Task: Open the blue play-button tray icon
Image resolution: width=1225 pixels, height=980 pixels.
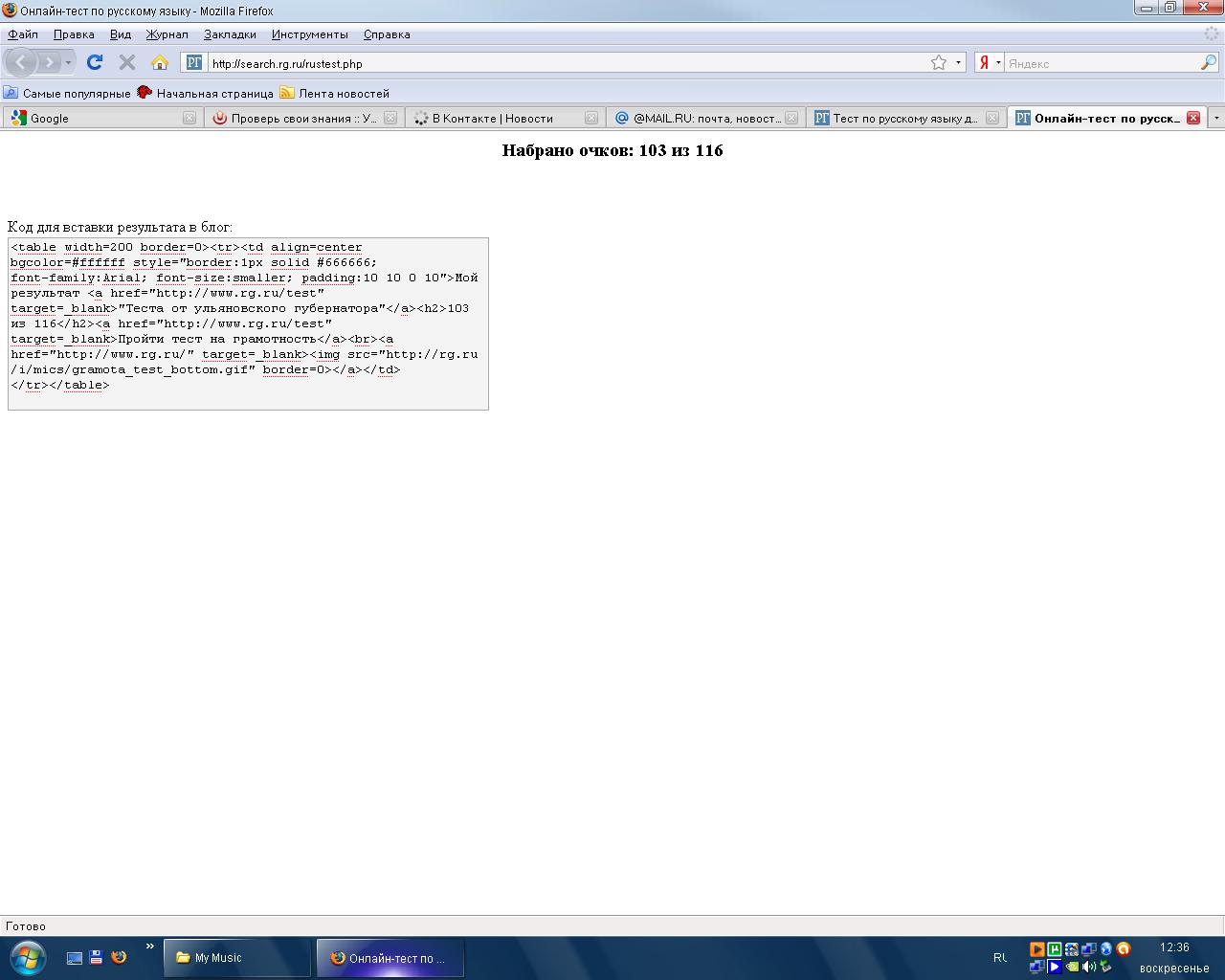Action: (1055, 967)
